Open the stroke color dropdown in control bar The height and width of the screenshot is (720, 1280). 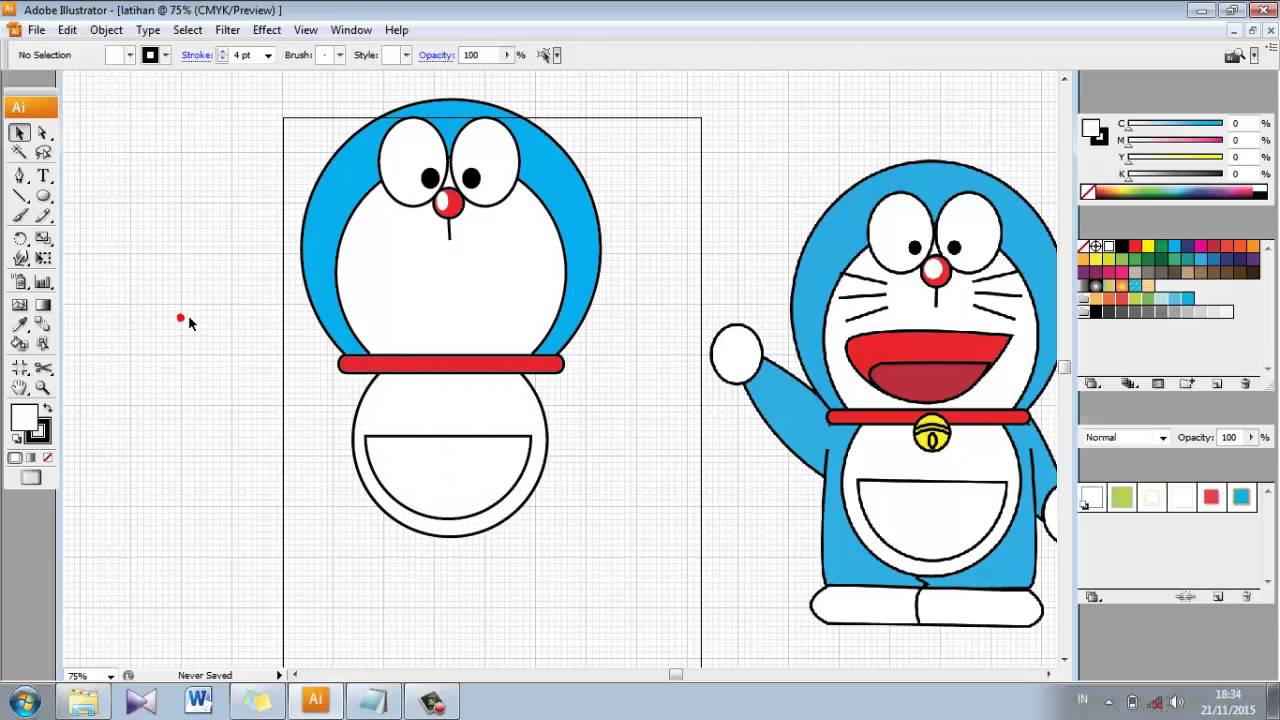(165, 55)
